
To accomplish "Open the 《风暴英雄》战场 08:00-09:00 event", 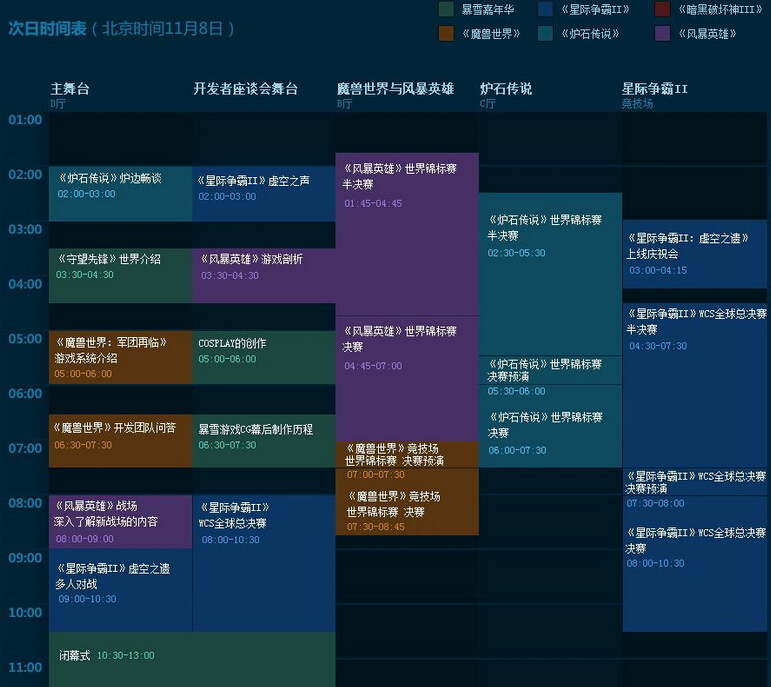I will (x=120, y=521).
